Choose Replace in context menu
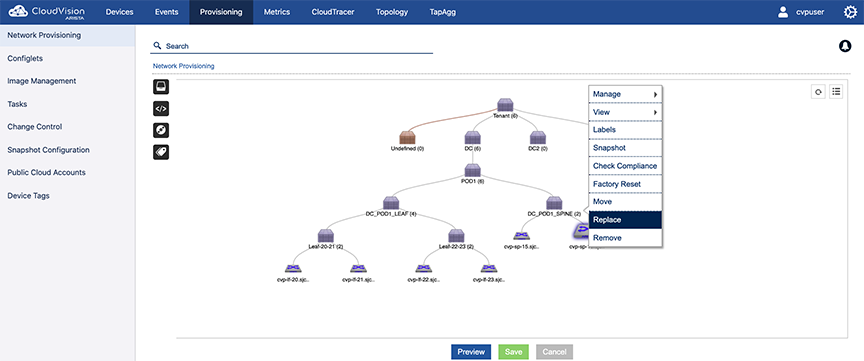864x361 pixels. pyautogui.click(x=625, y=220)
